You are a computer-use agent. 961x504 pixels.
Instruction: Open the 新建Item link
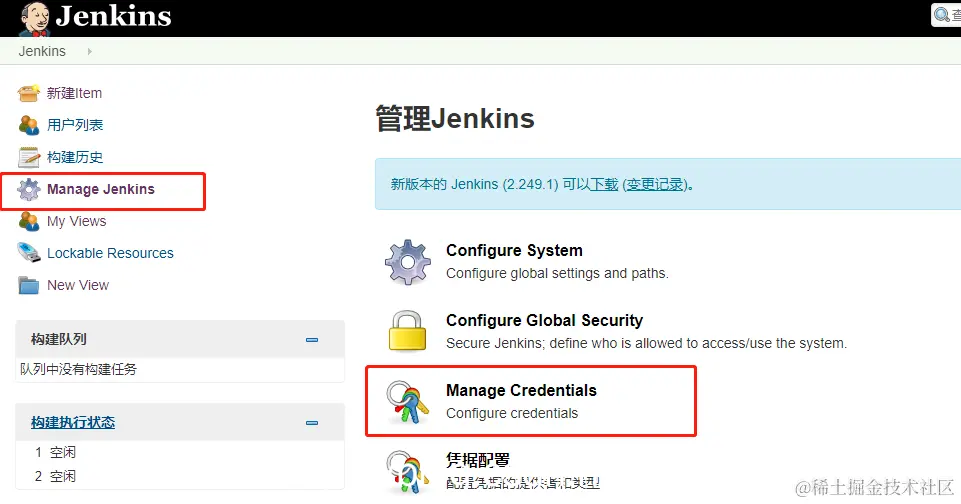click(x=74, y=93)
